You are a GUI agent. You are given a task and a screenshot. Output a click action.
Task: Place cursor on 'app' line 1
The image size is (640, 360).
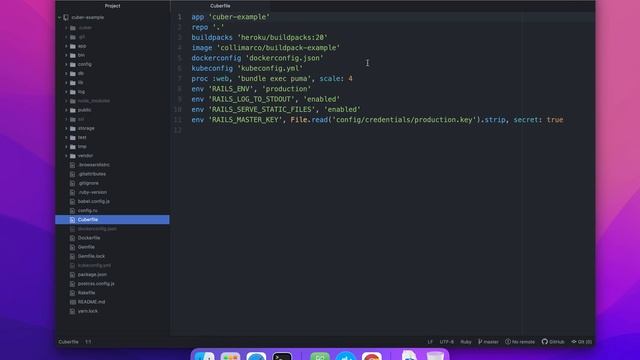point(198,17)
